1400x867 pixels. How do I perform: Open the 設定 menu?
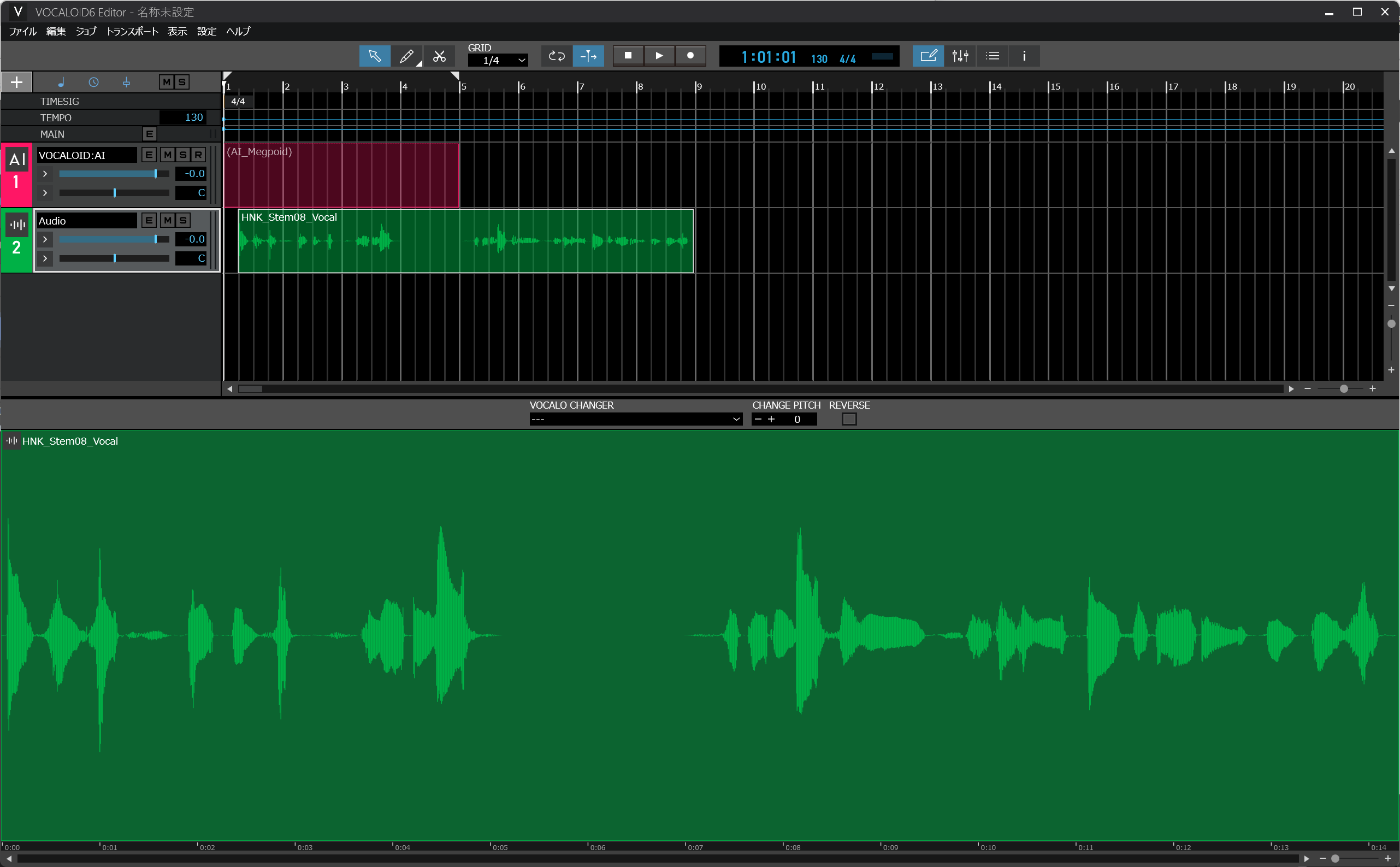click(x=206, y=32)
